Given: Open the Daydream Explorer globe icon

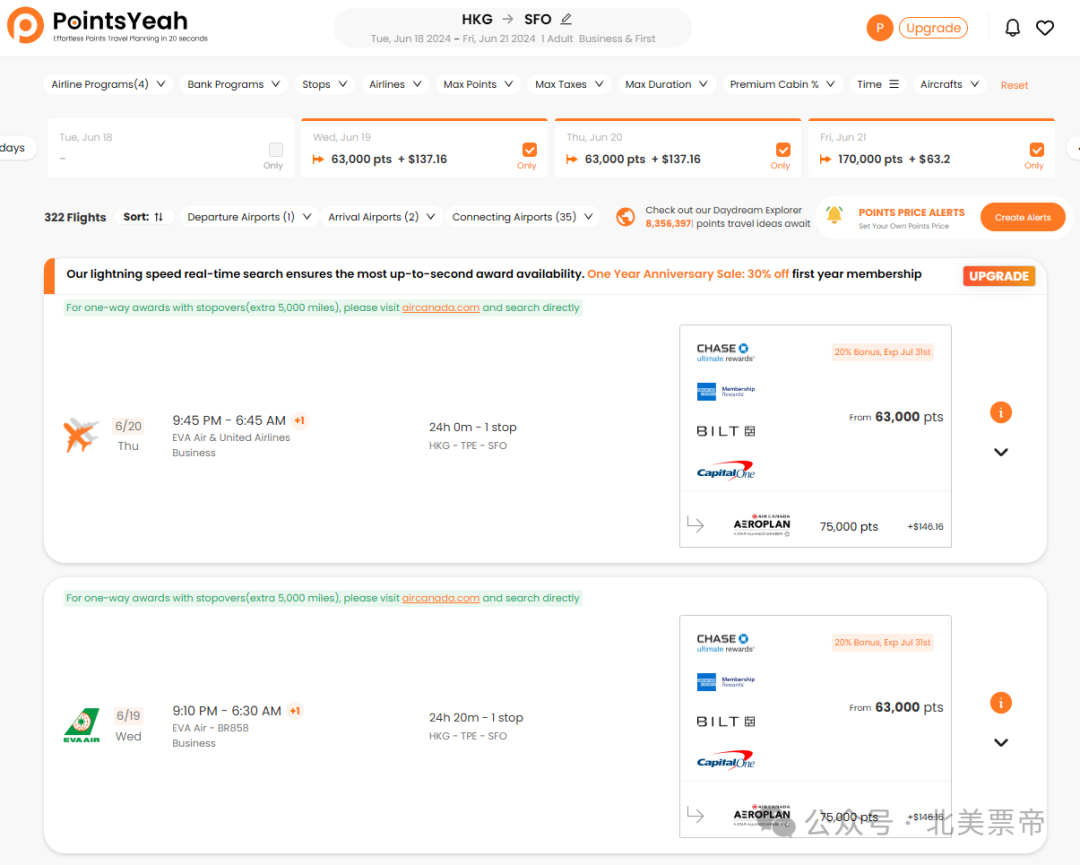Looking at the screenshot, I should 625,217.
